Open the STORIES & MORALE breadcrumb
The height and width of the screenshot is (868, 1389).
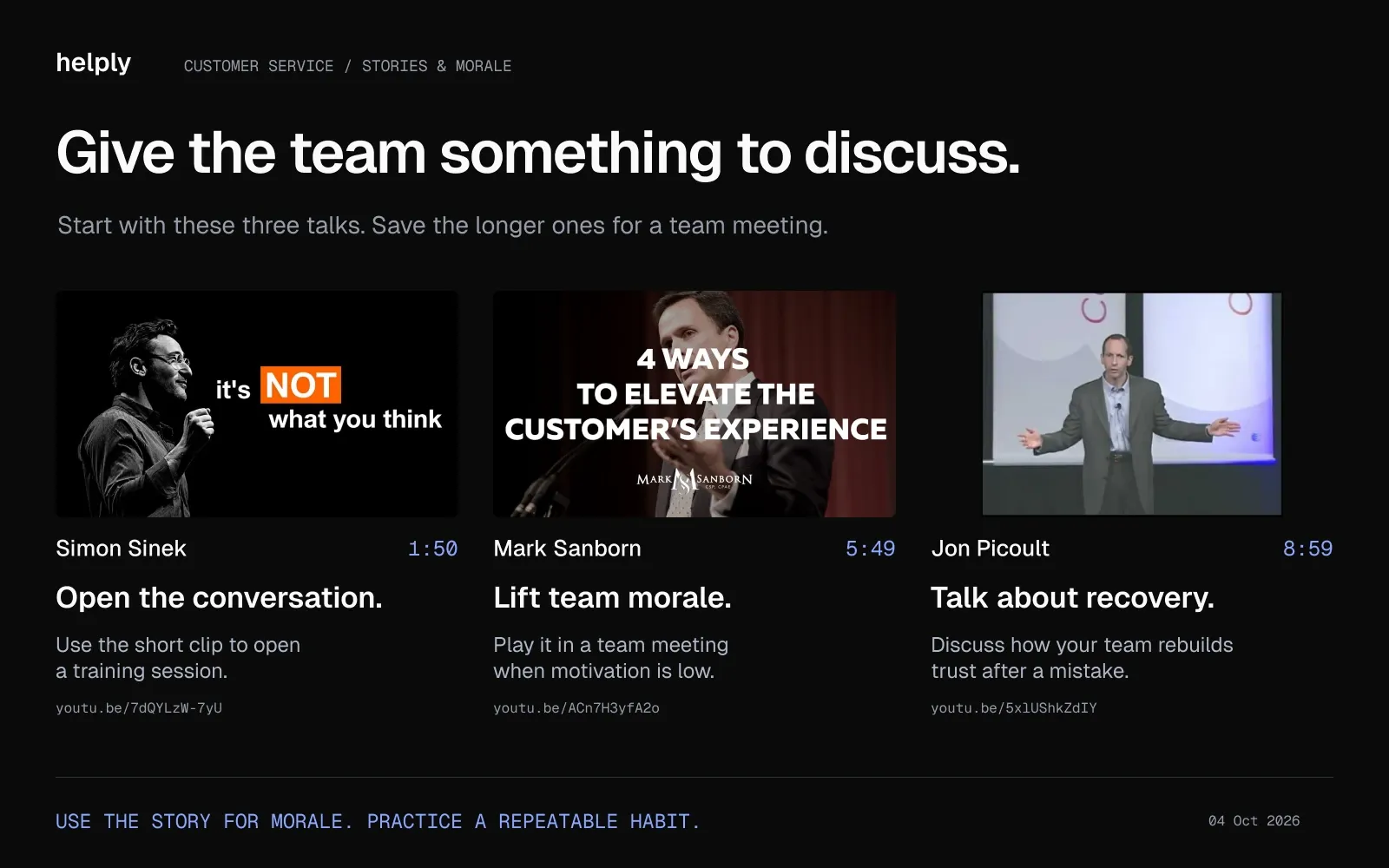437,66
